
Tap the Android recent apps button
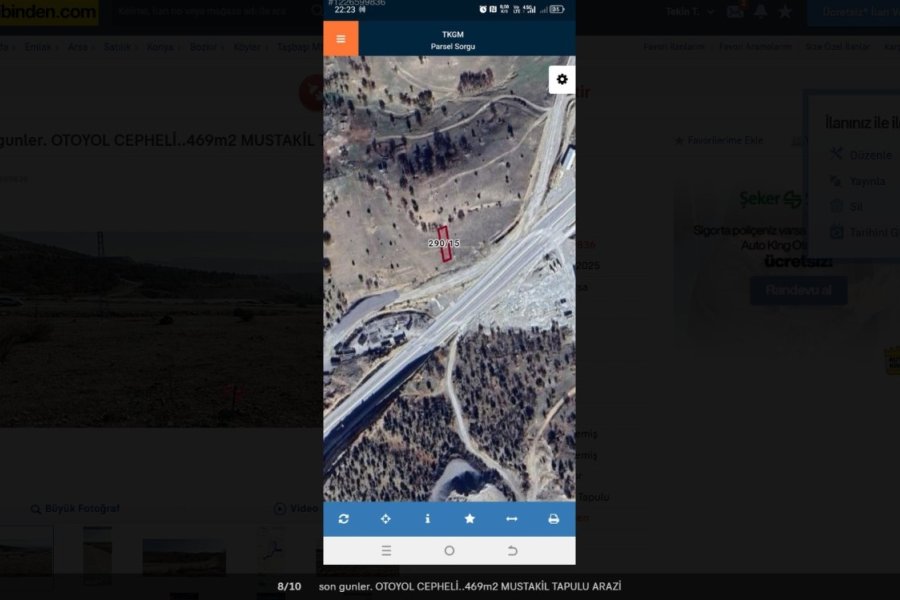coord(386,551)
